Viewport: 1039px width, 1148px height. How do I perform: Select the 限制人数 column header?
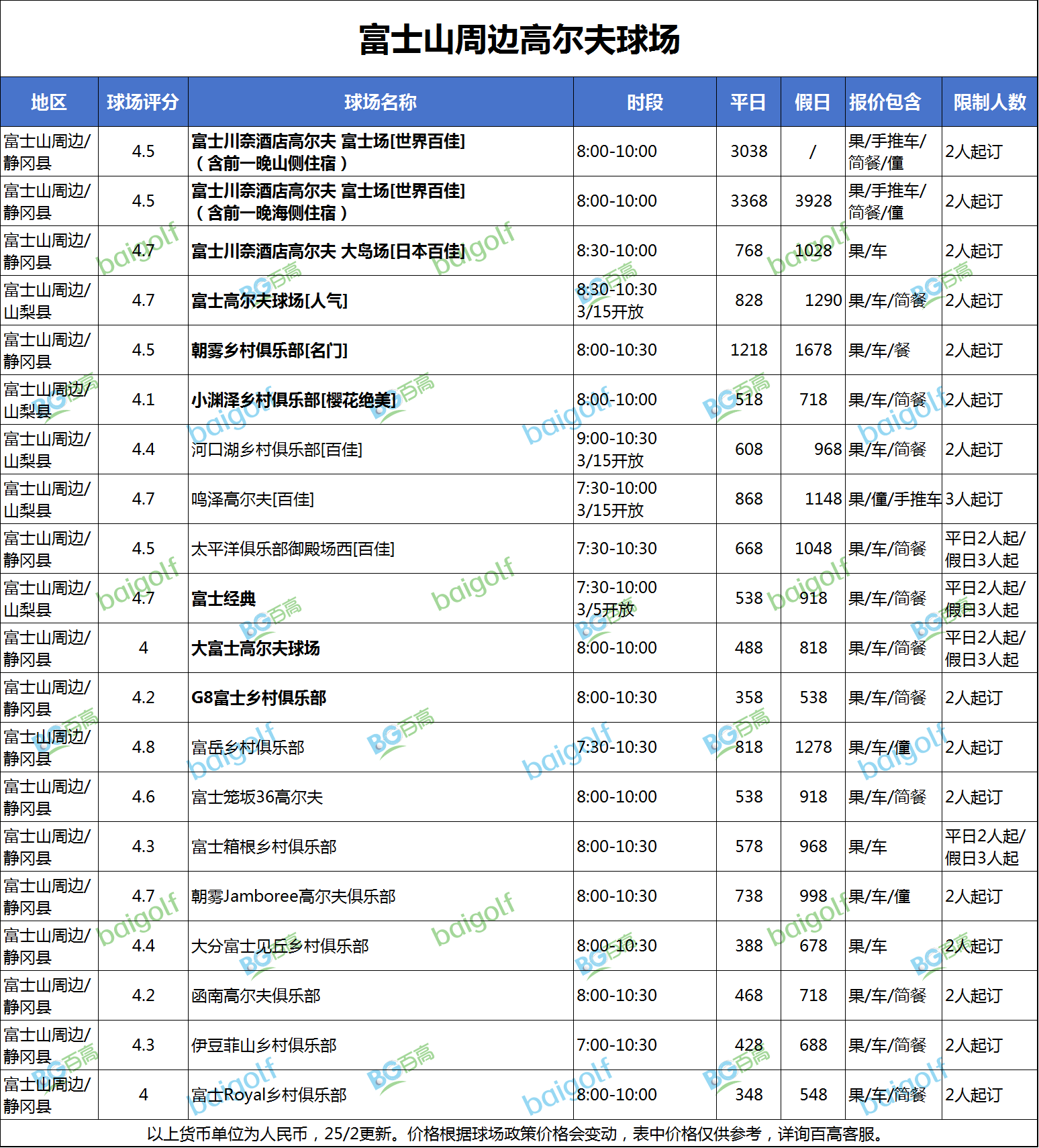pyautogui.click(x=989, y=102)
